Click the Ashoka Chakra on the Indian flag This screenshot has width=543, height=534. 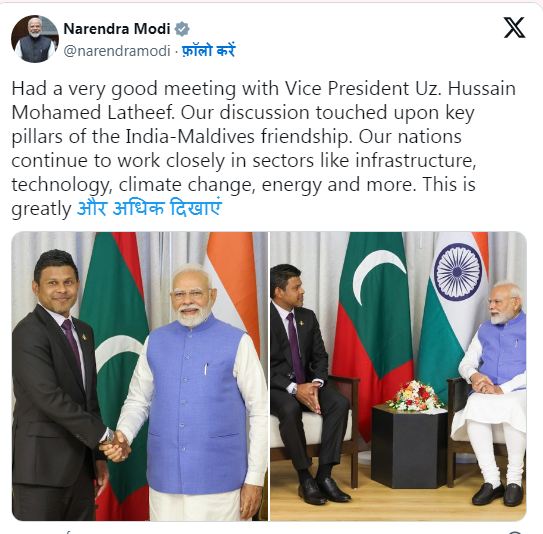(458, 272)
